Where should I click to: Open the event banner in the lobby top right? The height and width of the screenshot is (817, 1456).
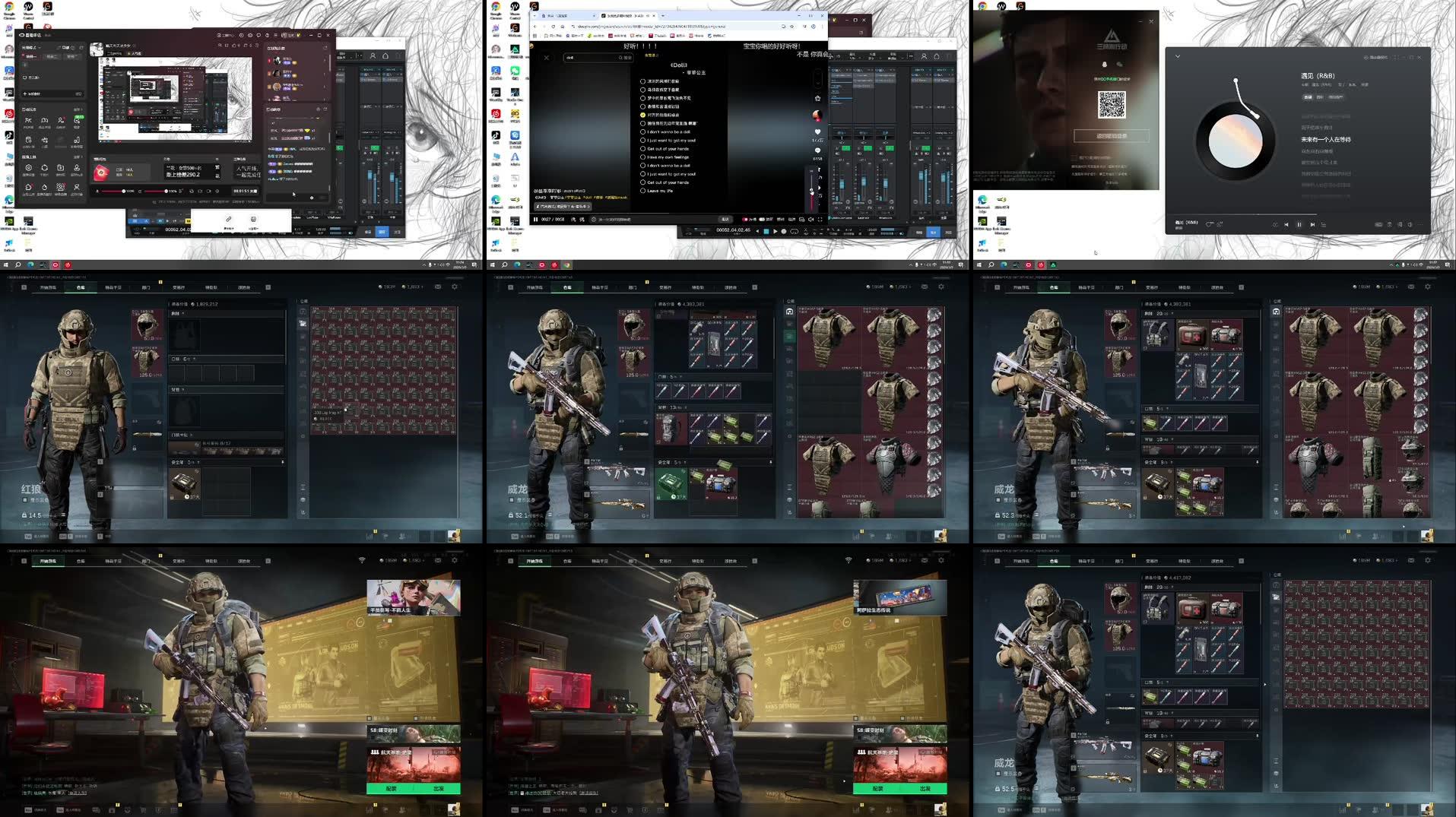tap(413, 597)
